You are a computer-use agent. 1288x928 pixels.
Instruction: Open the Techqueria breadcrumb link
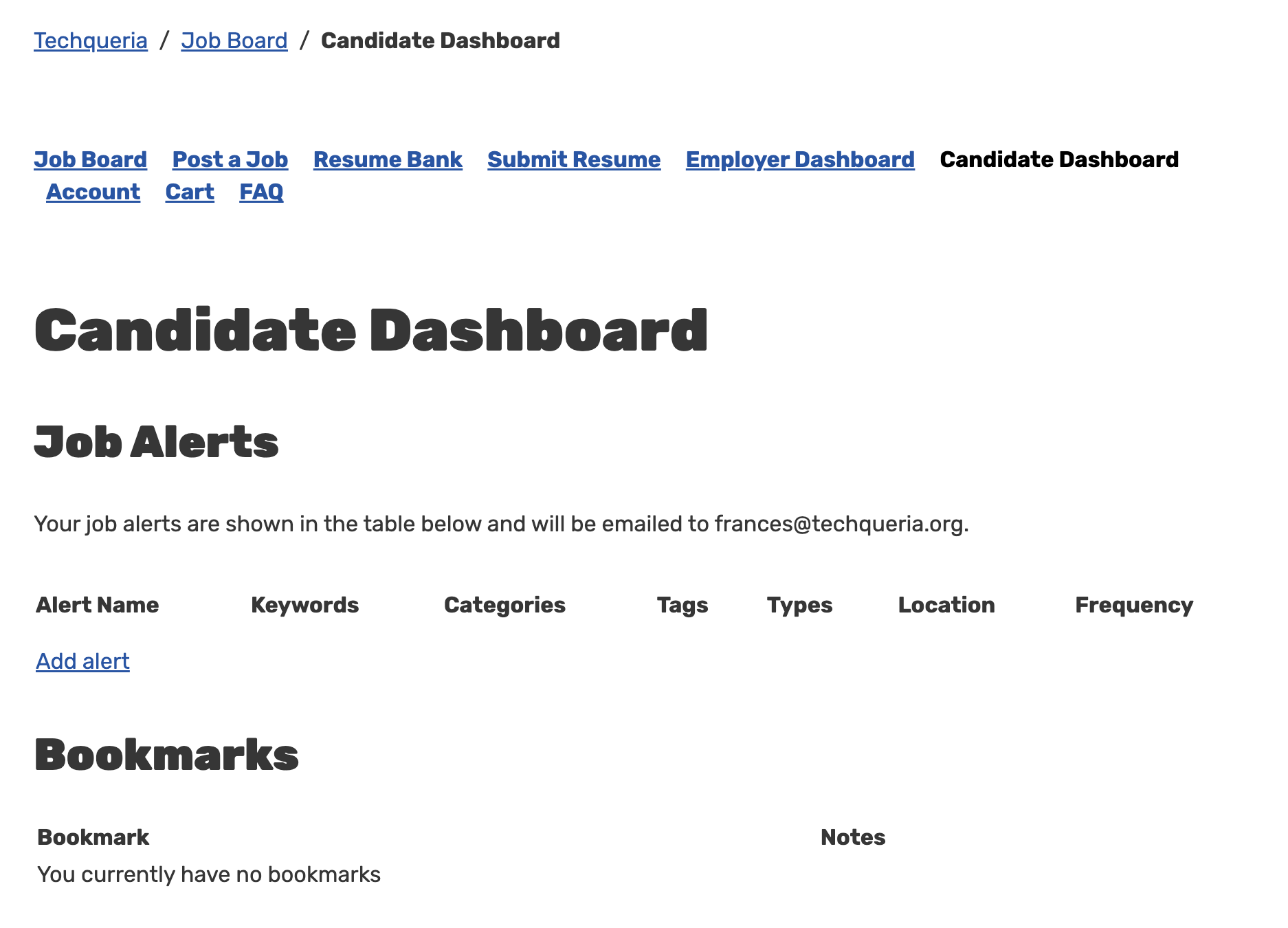[x=91, y=41]
